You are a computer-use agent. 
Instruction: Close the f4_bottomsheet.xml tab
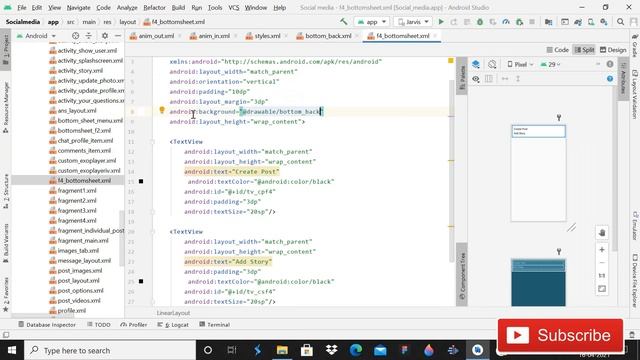point(435,36)
